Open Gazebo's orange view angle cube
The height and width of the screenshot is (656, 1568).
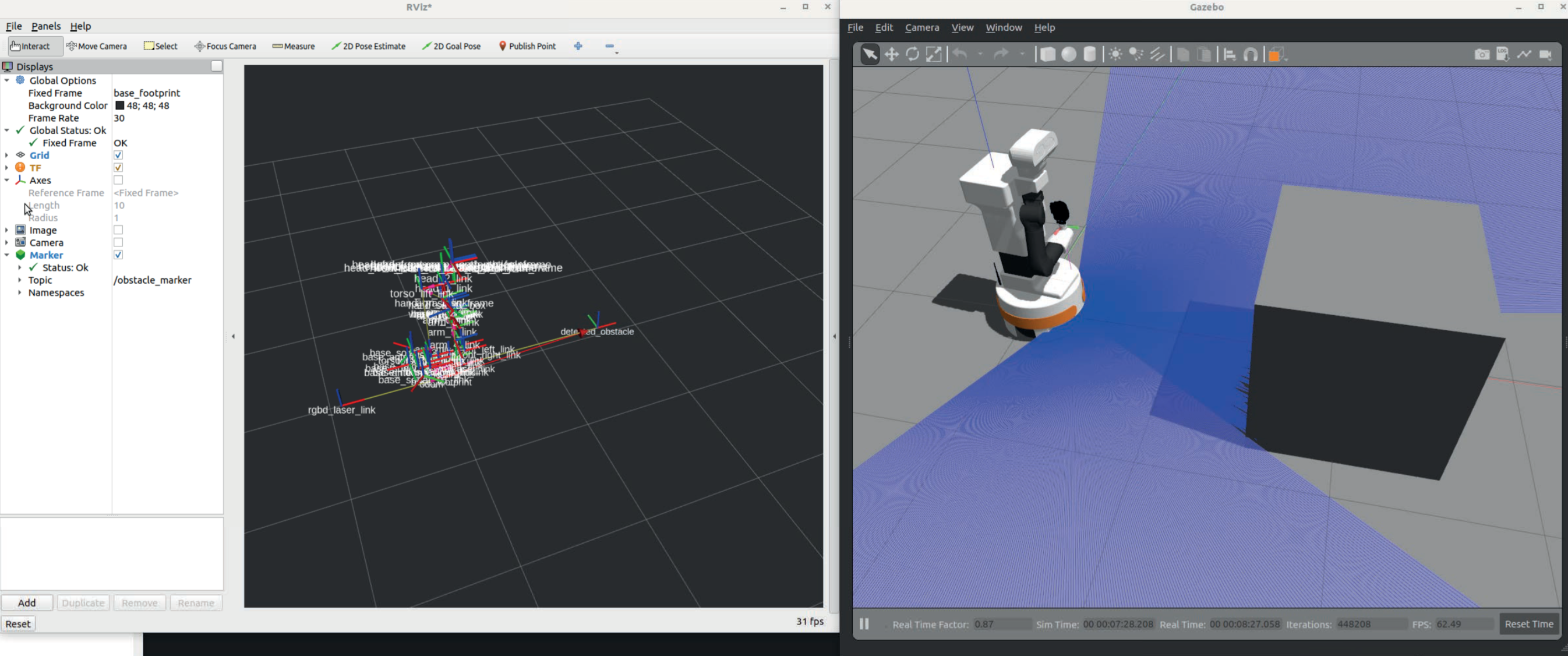pos(1276,54)
